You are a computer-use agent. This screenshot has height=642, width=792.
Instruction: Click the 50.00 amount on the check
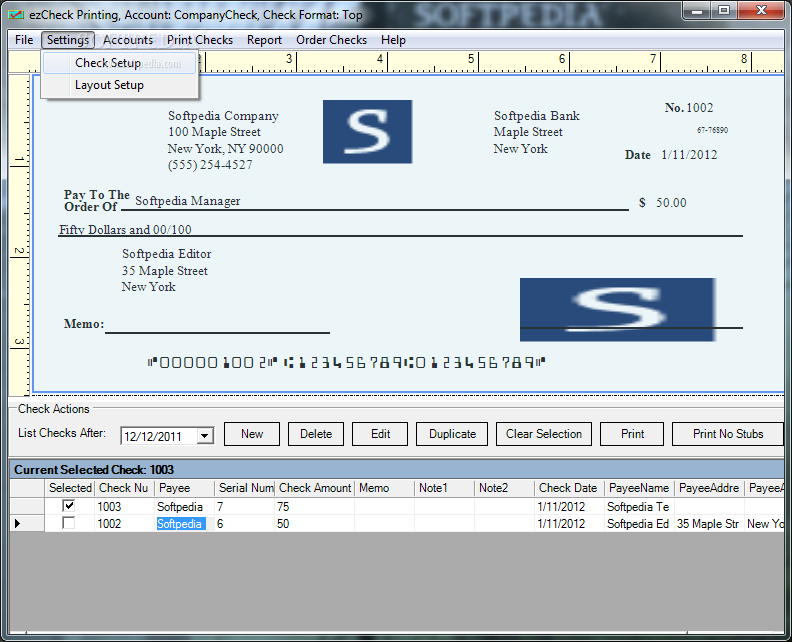point(671,203)
